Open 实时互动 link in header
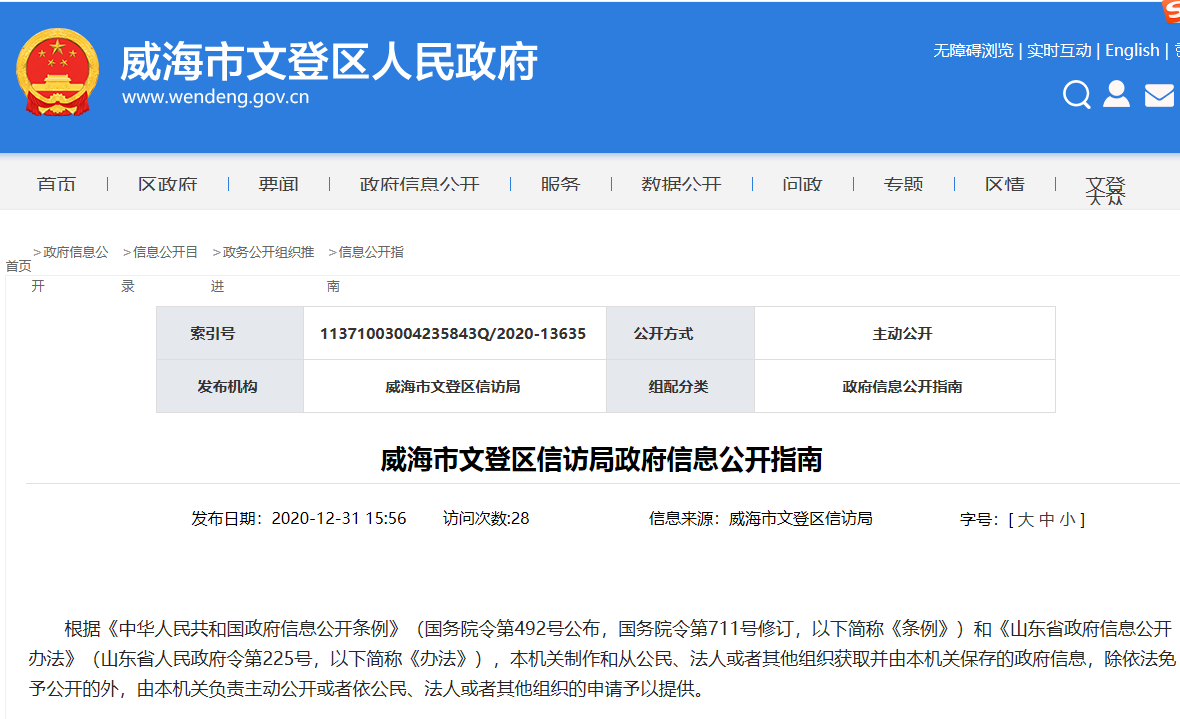Image resolution: width=1180 pixels, height=719 pixels. [1059, 50]
